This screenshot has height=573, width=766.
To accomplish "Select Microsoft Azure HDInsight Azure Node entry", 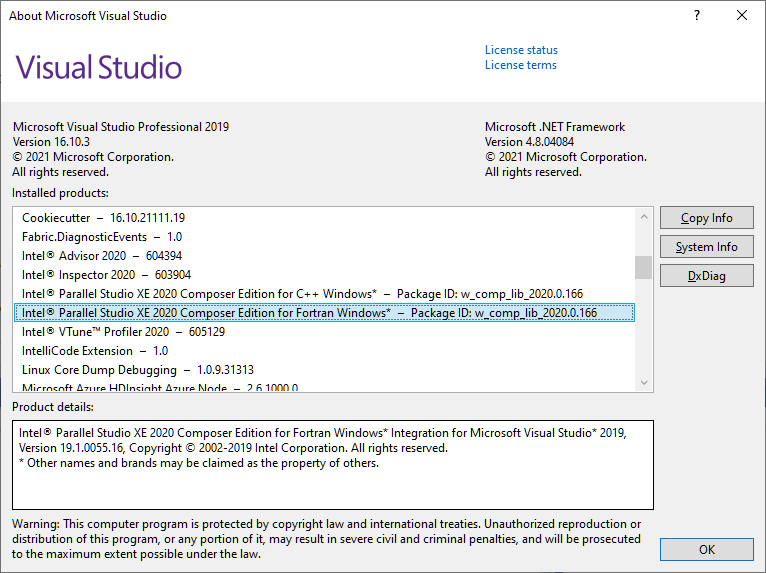I will [159, 388].
